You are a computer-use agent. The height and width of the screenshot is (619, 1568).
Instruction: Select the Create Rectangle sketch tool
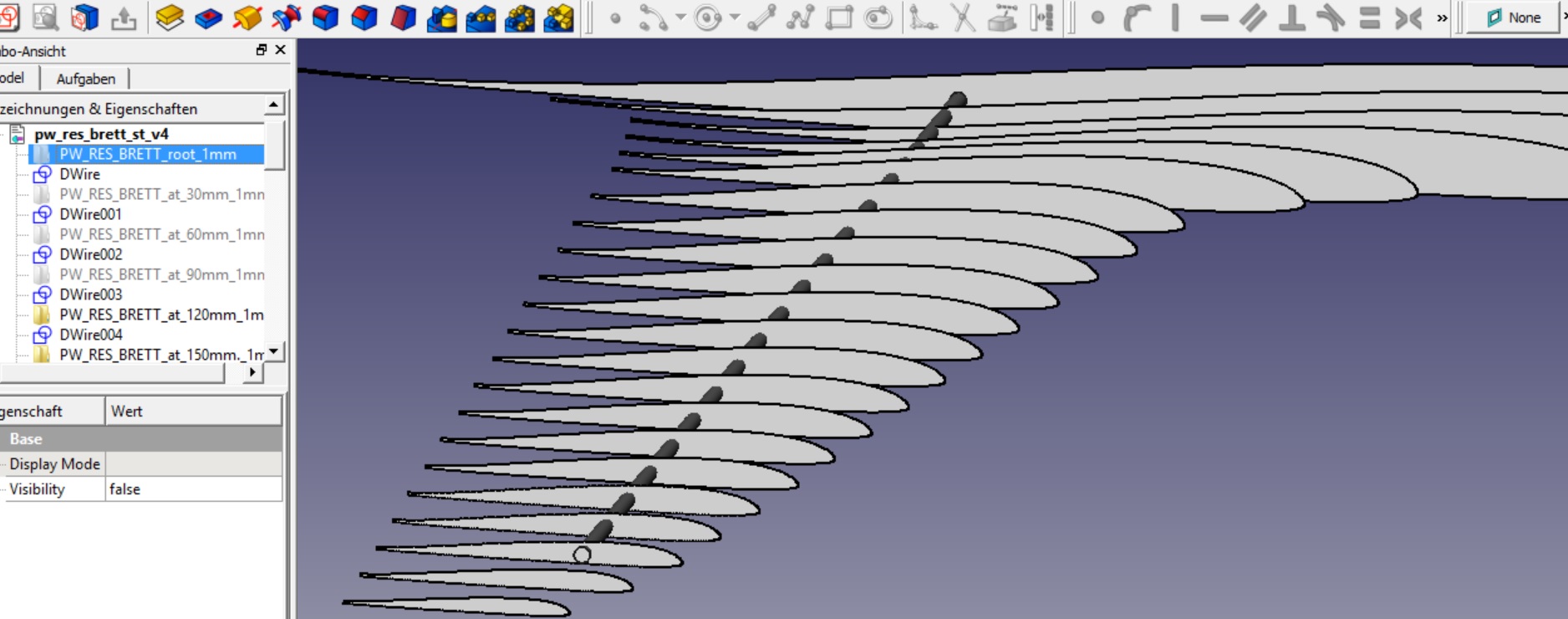838,18
